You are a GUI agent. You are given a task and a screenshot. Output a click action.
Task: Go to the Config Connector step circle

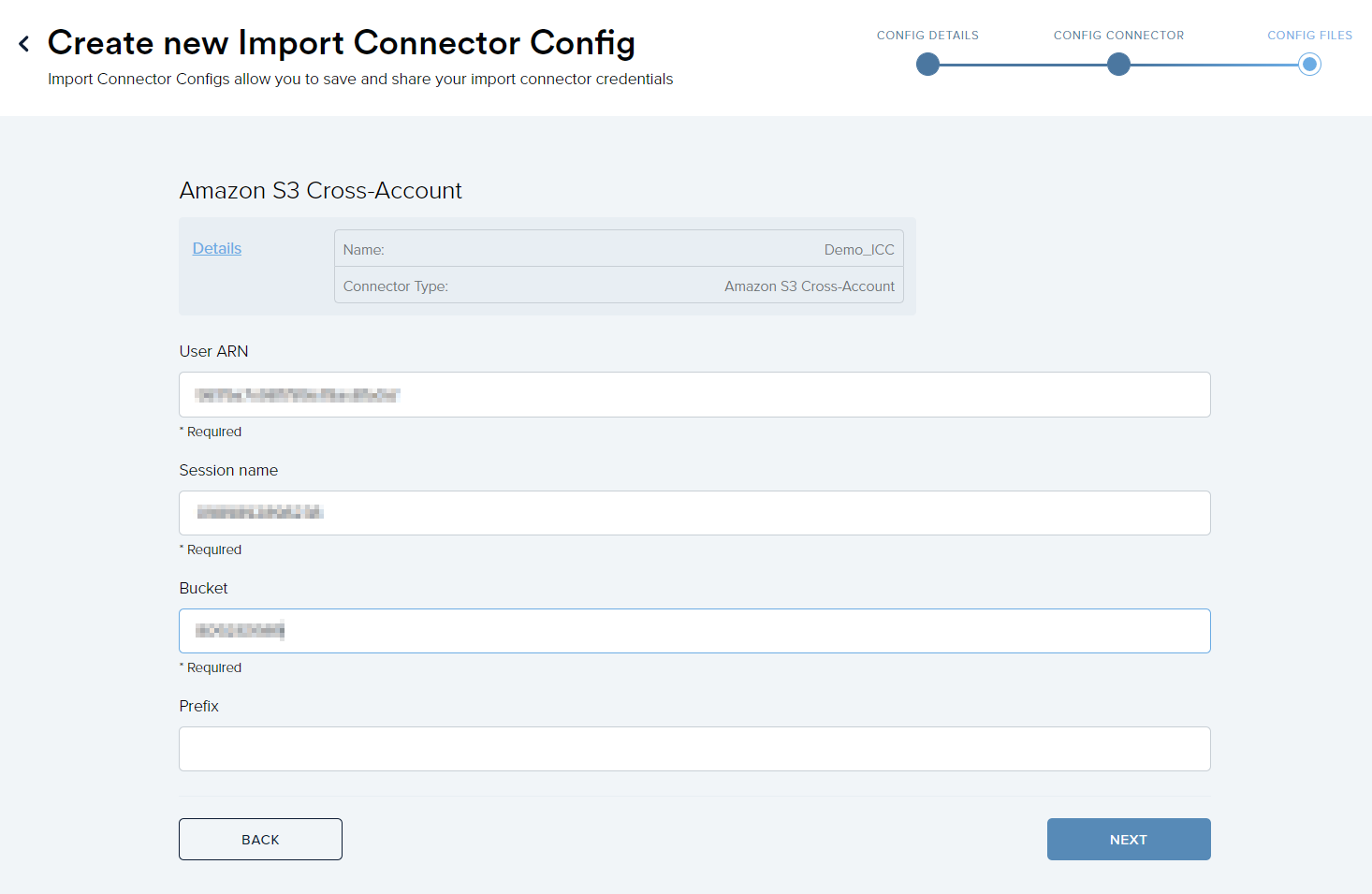tap(1118, 65)
